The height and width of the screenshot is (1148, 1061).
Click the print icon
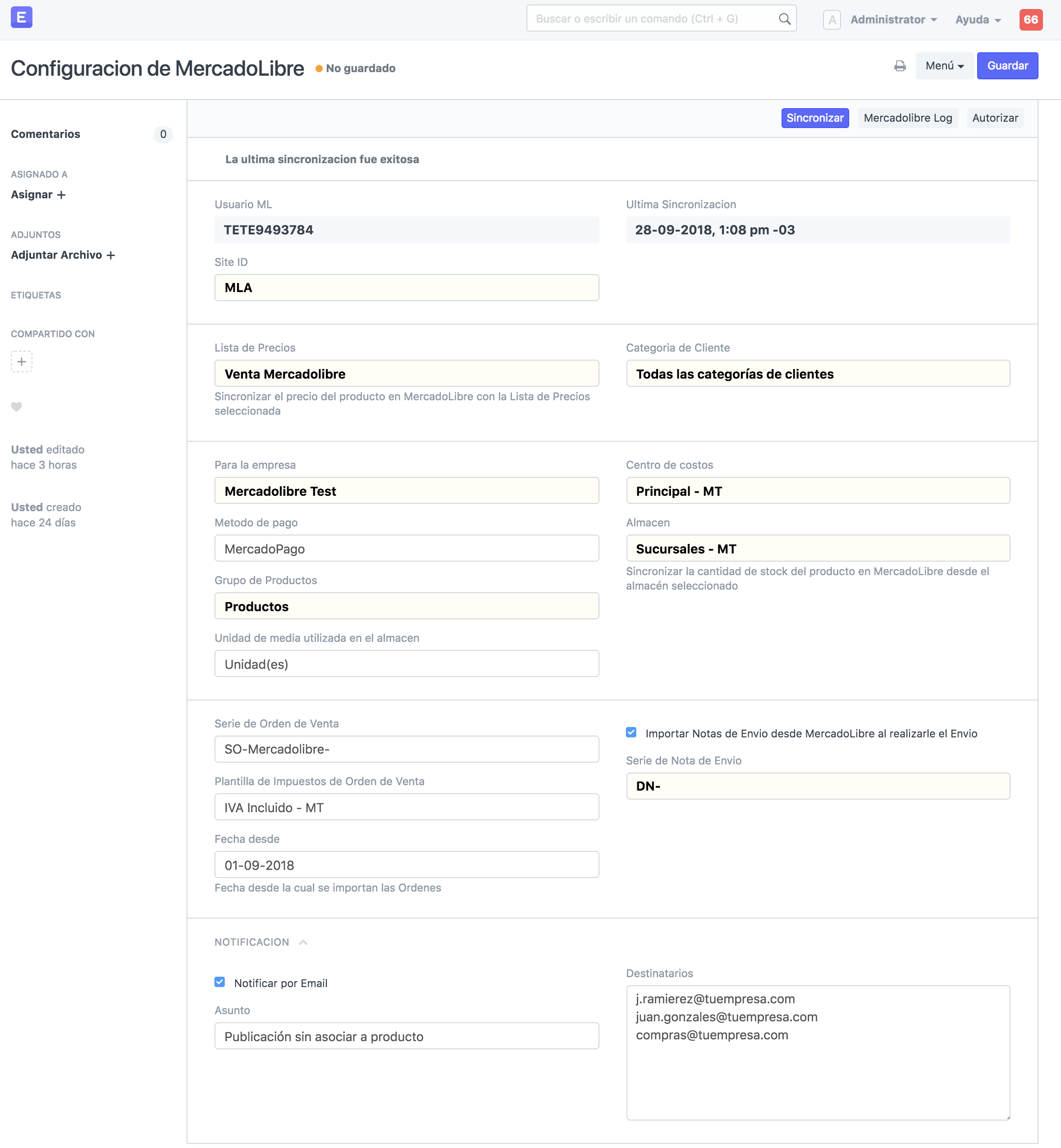(x=900, y=66)
